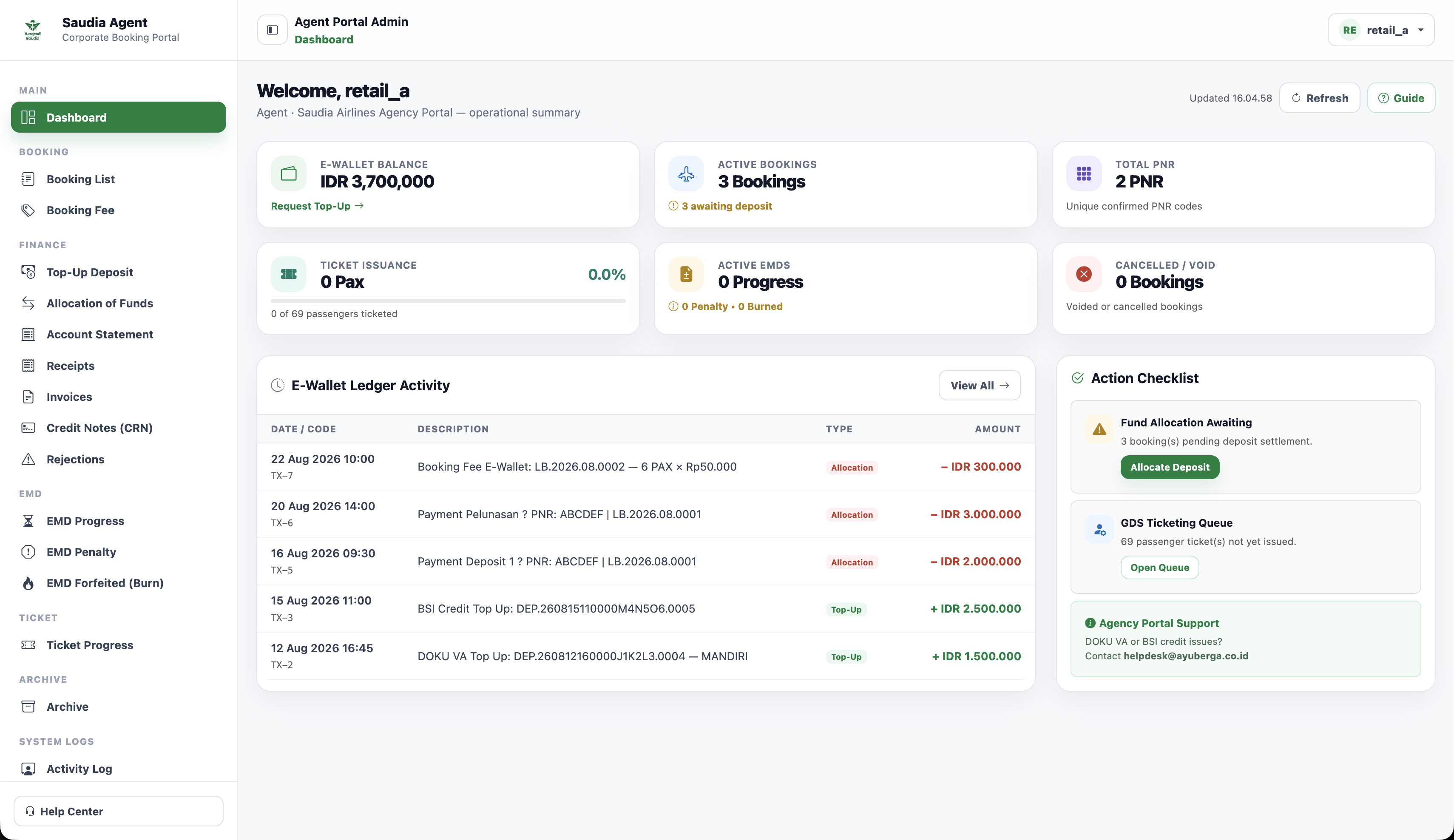Viewport: 1454px width, 840px height.
Task: Click the EMD Penalty alert icon
Action: click(28, 552)
